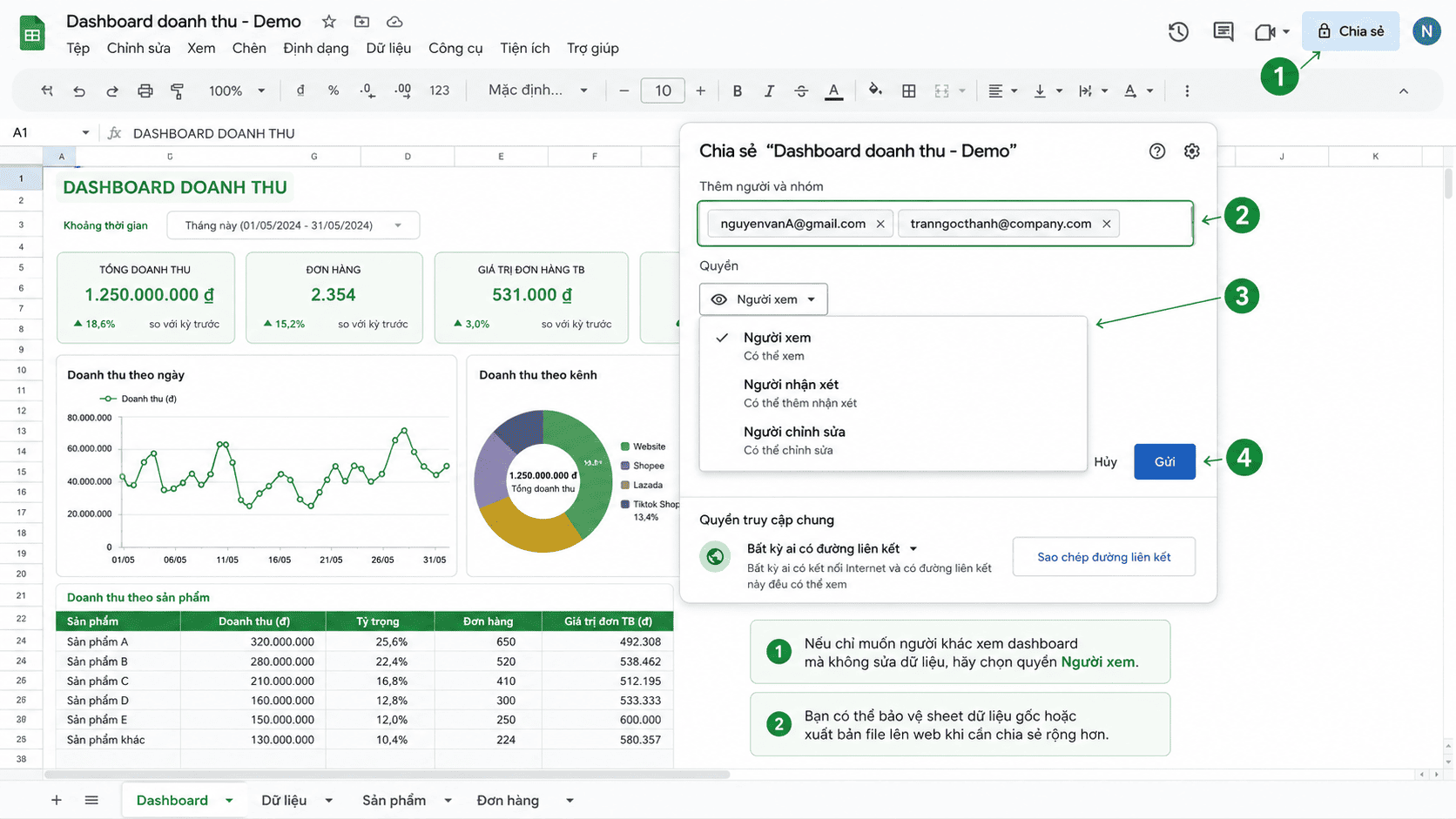This screenshot has width=1456, height=819.
Task: Click the Chia sẻ share button
Action: [1351, 31]
